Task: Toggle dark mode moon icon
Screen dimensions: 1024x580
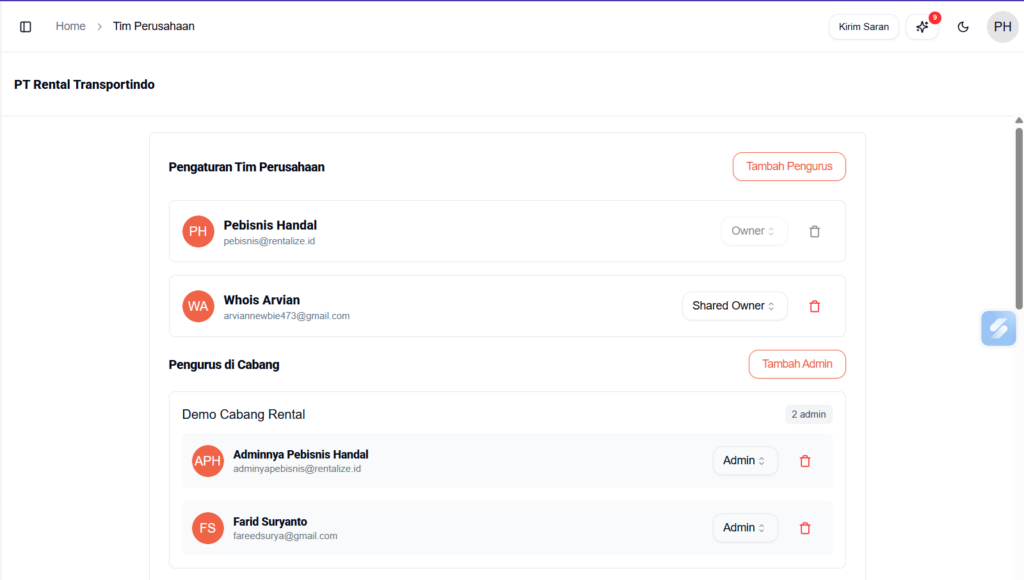Action: [x=963, y=27]
